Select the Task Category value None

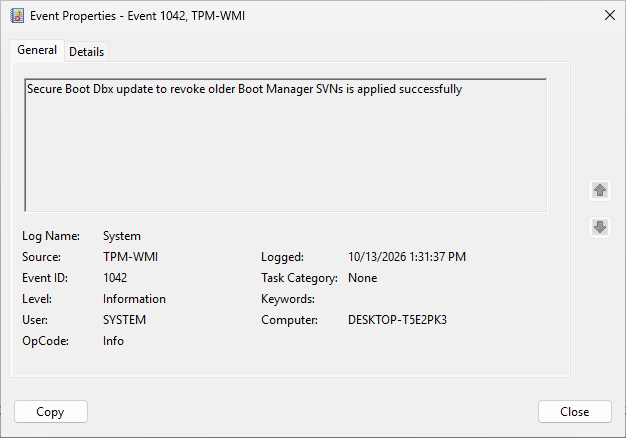(x=363, y=278)
